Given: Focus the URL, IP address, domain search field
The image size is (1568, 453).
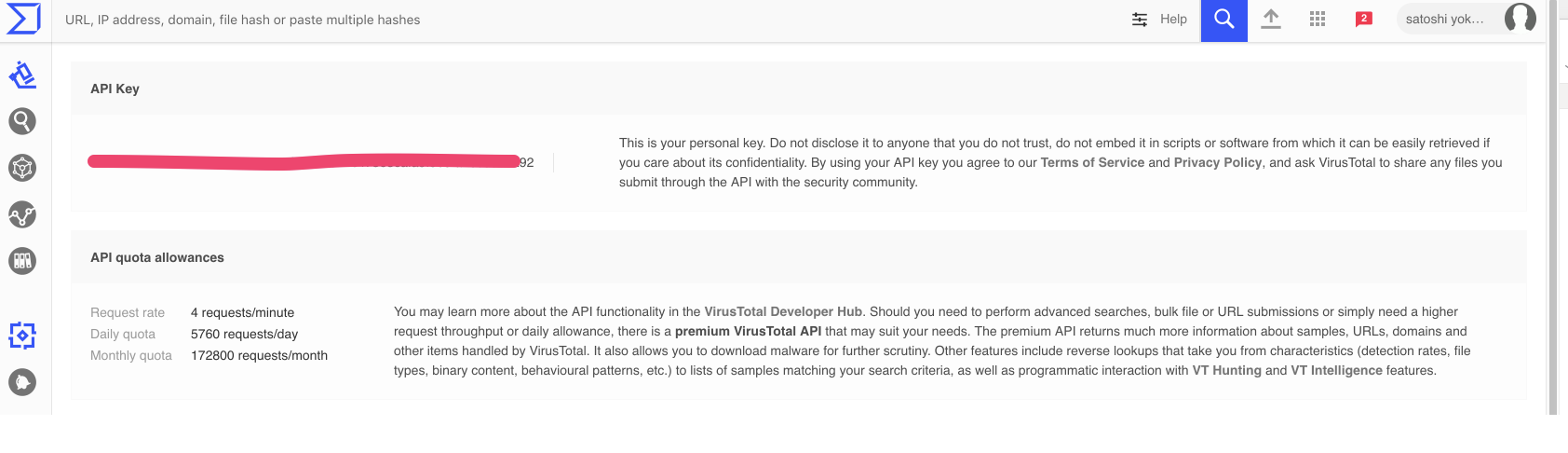Looking at the screenshot, I should click(587, 20).
